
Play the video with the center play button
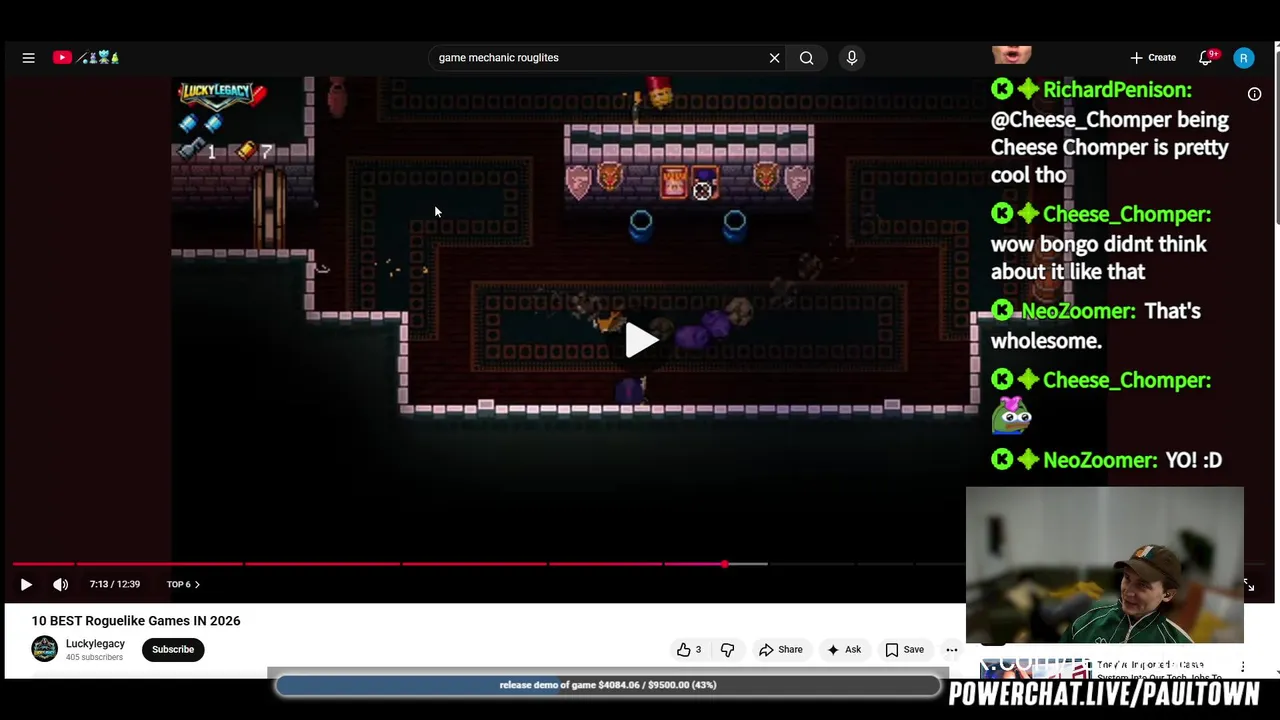tap(640, 340)
